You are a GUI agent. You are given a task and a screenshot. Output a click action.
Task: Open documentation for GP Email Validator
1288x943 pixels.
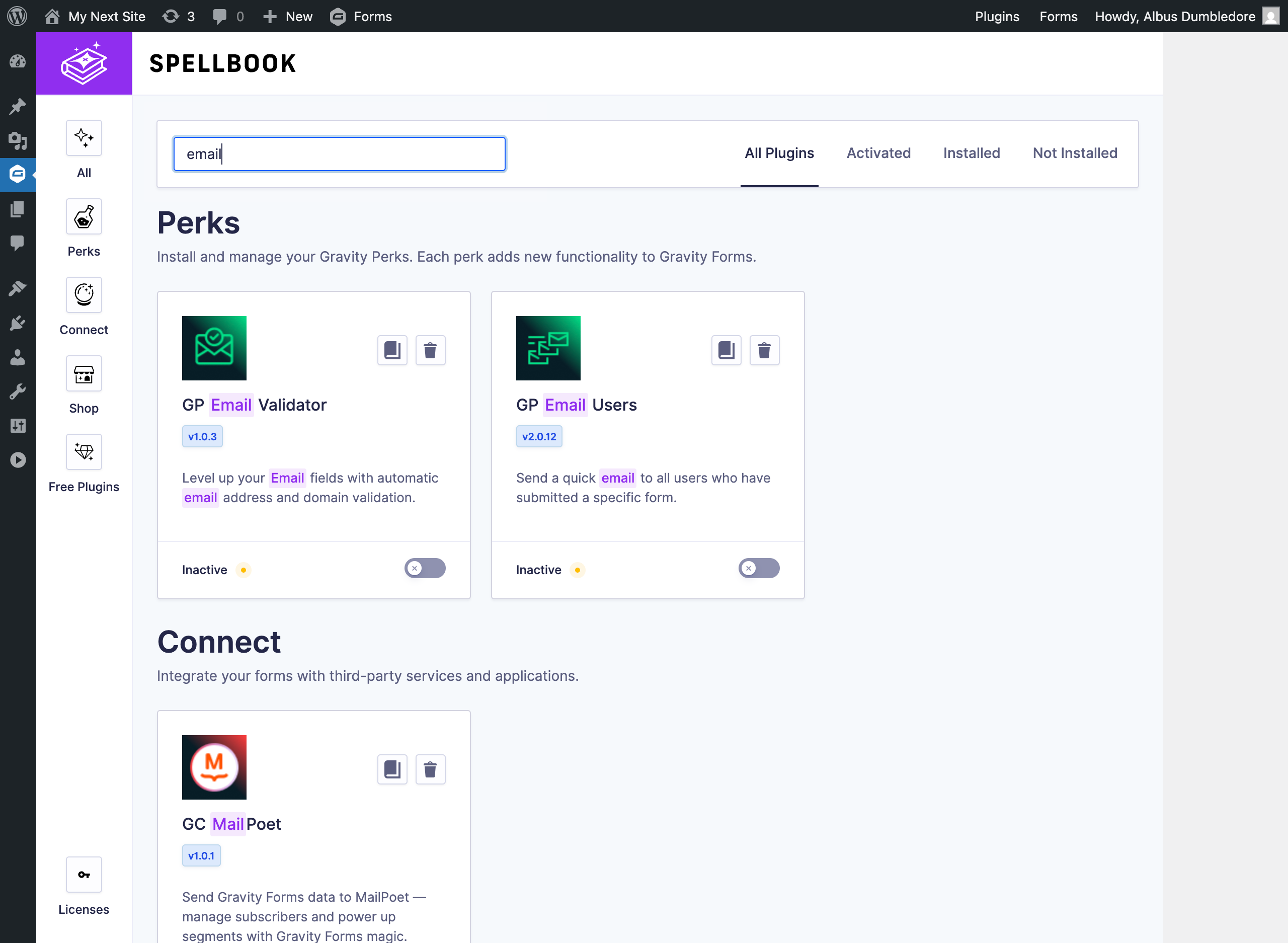pyautogui.click(x=392, y=350)
